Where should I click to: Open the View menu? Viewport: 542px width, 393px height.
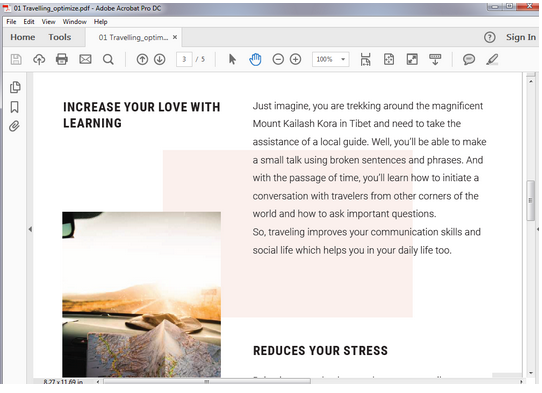coord(48,22)
